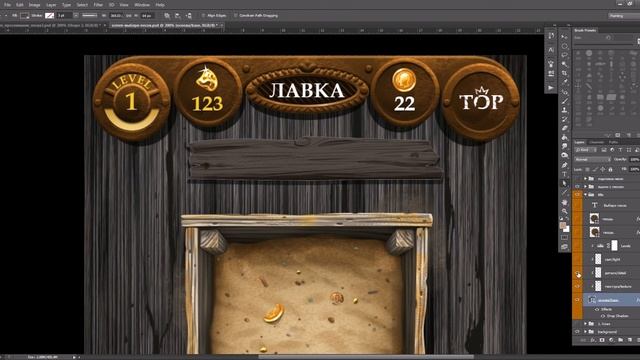The height and width of the screenshot is (360, 640).
Task: Open the Actions panel play icon
Action: pyautogui.click(x=551, y=88)
